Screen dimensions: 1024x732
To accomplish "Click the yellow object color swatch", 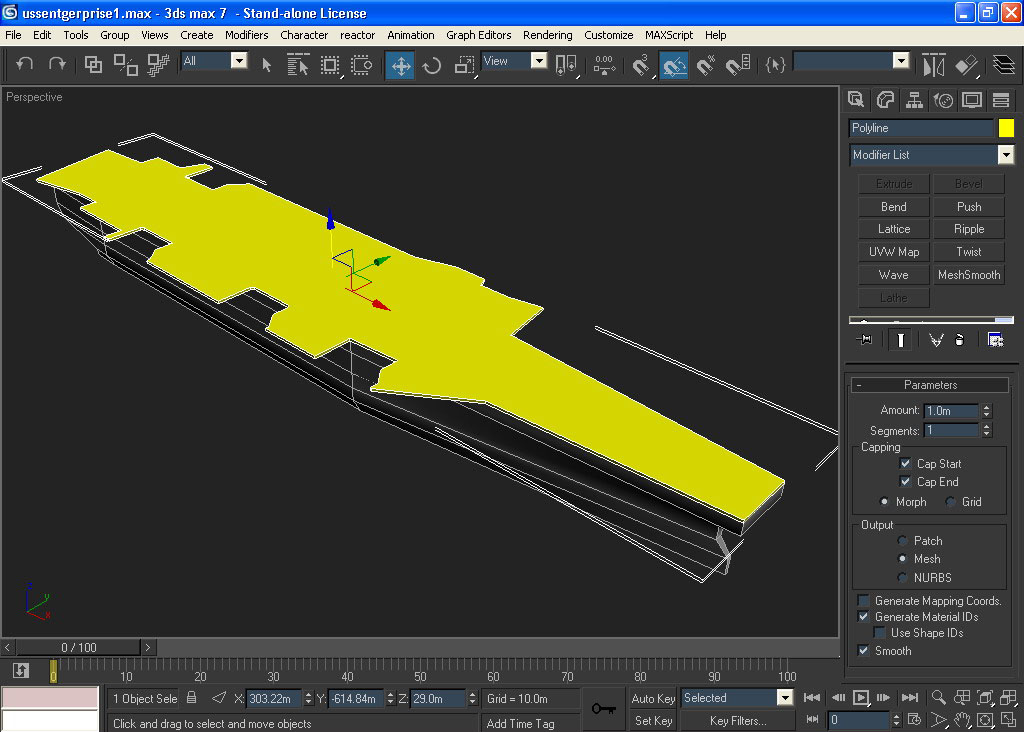I will (1006, 128).
